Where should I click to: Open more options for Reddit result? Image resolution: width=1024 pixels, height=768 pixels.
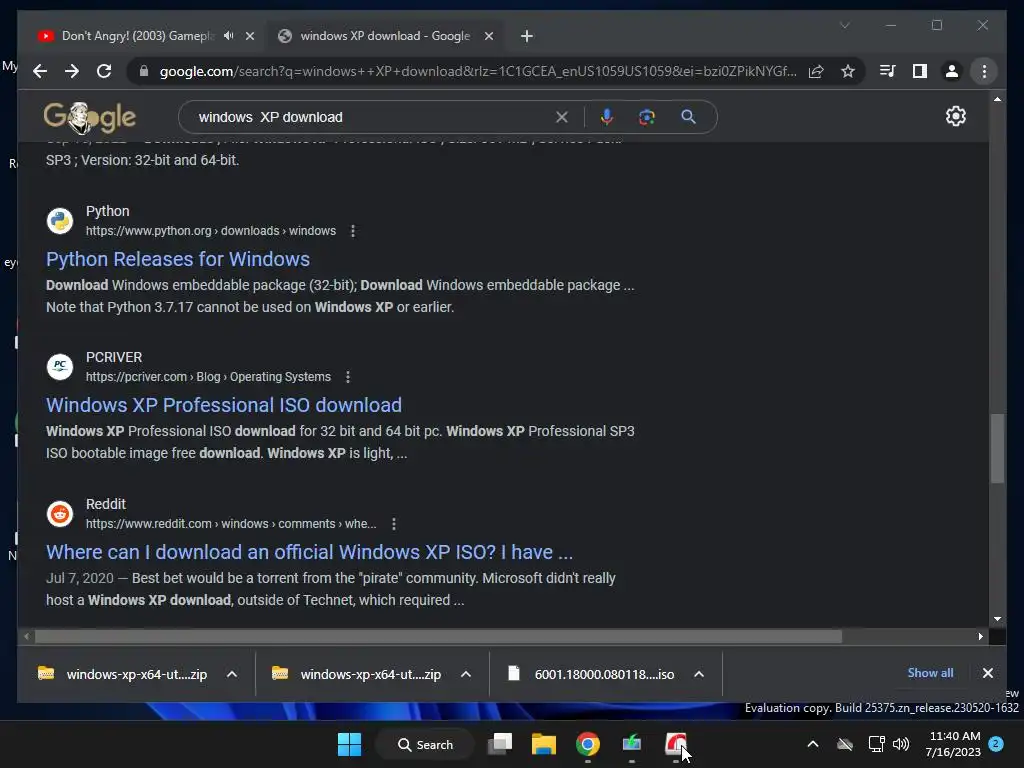[393, 524]
